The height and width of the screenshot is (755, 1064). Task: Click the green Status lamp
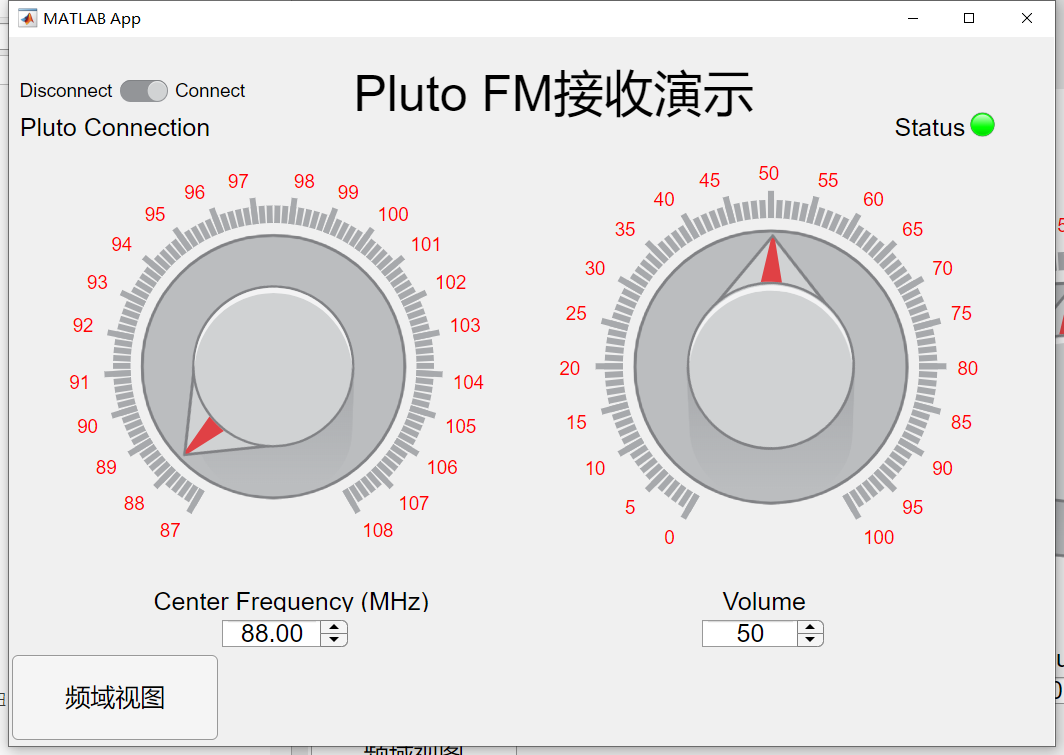983,125
